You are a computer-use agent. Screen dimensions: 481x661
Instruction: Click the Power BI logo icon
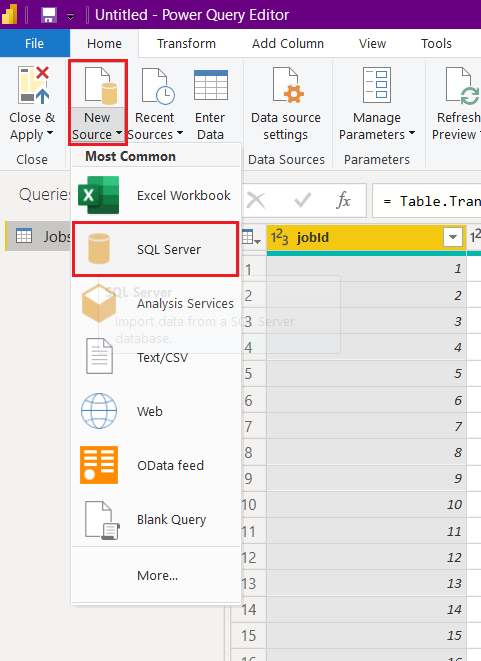tap(9, 15)
